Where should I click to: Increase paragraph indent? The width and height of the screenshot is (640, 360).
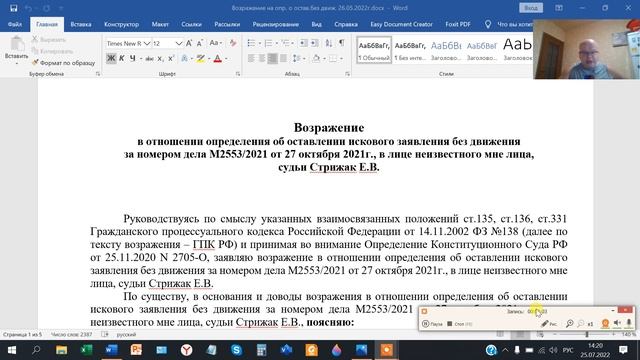(x=314, y=43)
